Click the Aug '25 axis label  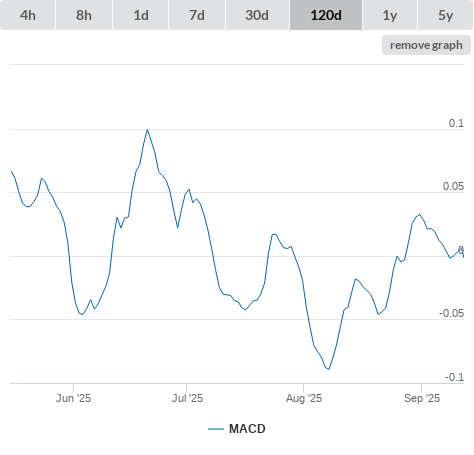pyautogui.click(x=304, y=398)
